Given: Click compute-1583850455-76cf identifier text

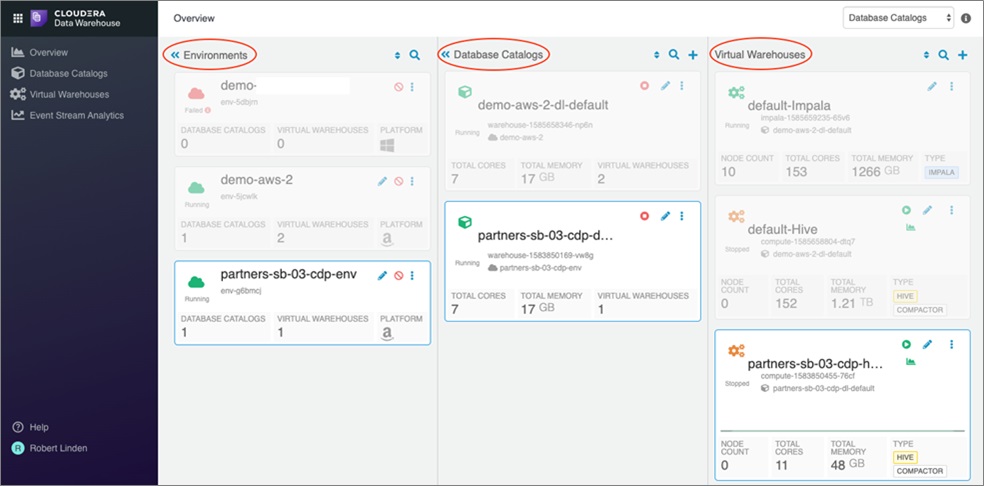Looking at the screenshot, I should pos(808,375).
